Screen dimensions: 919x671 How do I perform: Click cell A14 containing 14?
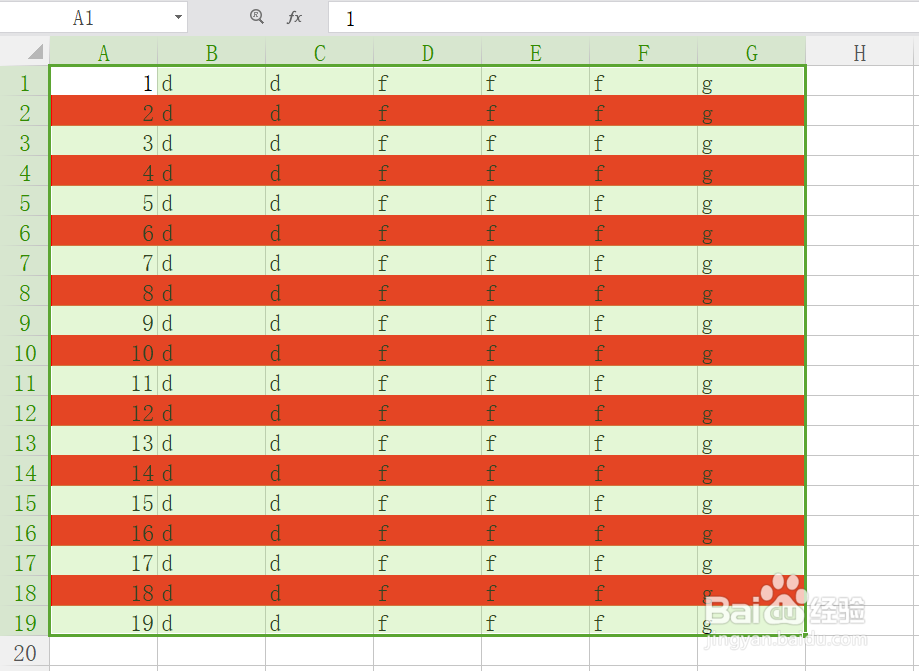pyautogui.click(x=104, y=471)
